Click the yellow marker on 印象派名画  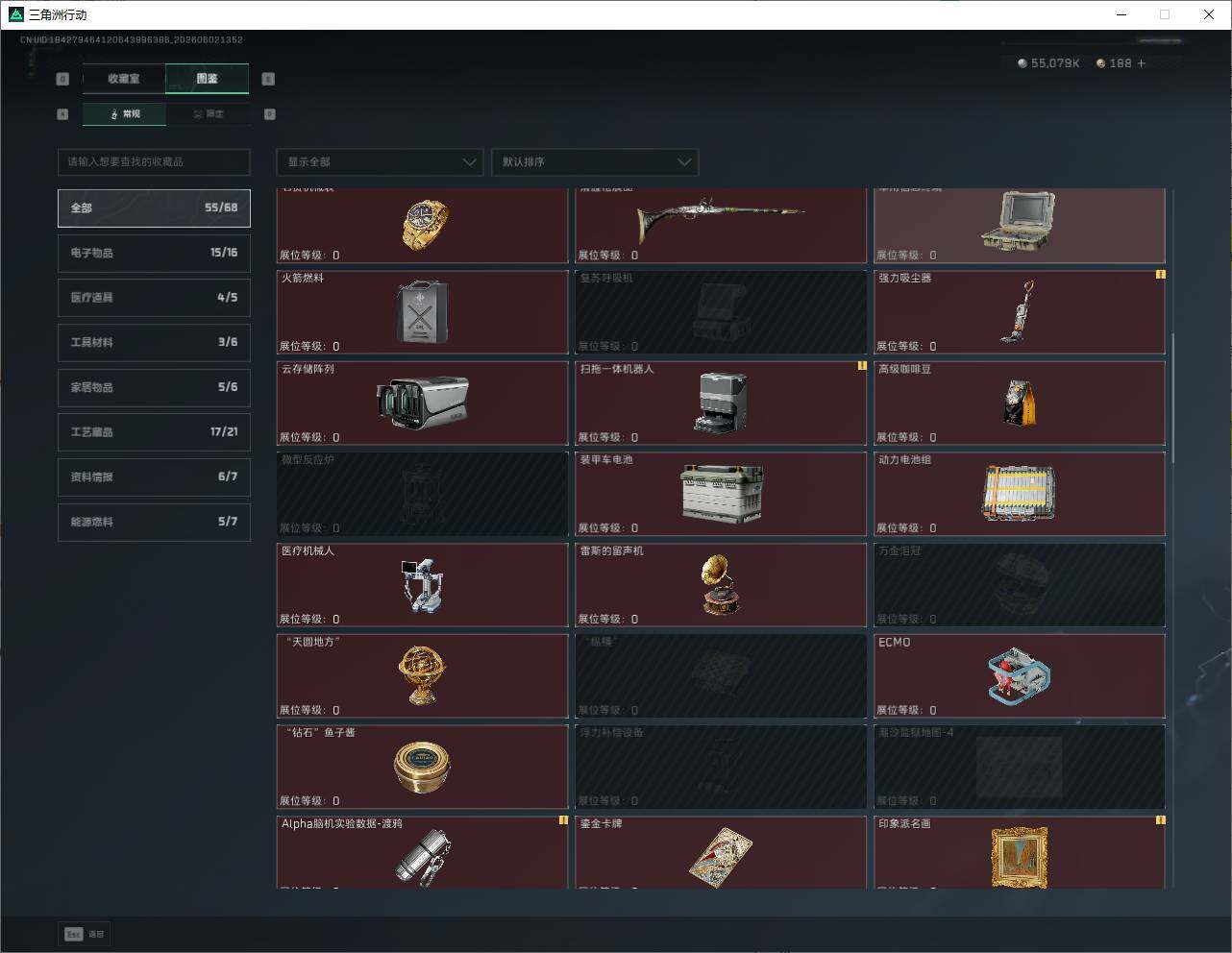pyautogui.click(x=1160, y=820)
